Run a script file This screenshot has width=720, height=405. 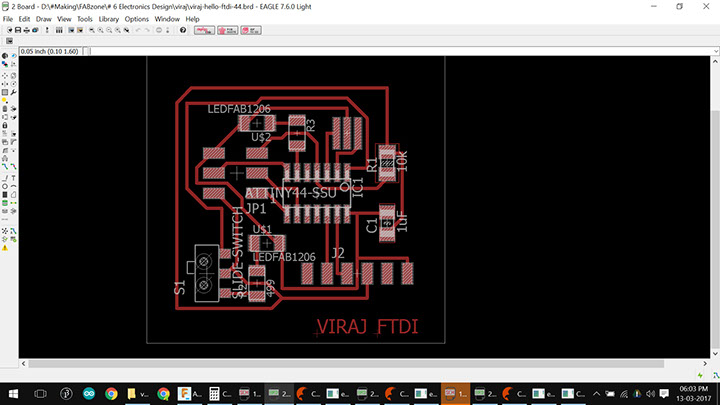[x=71, y=30]
